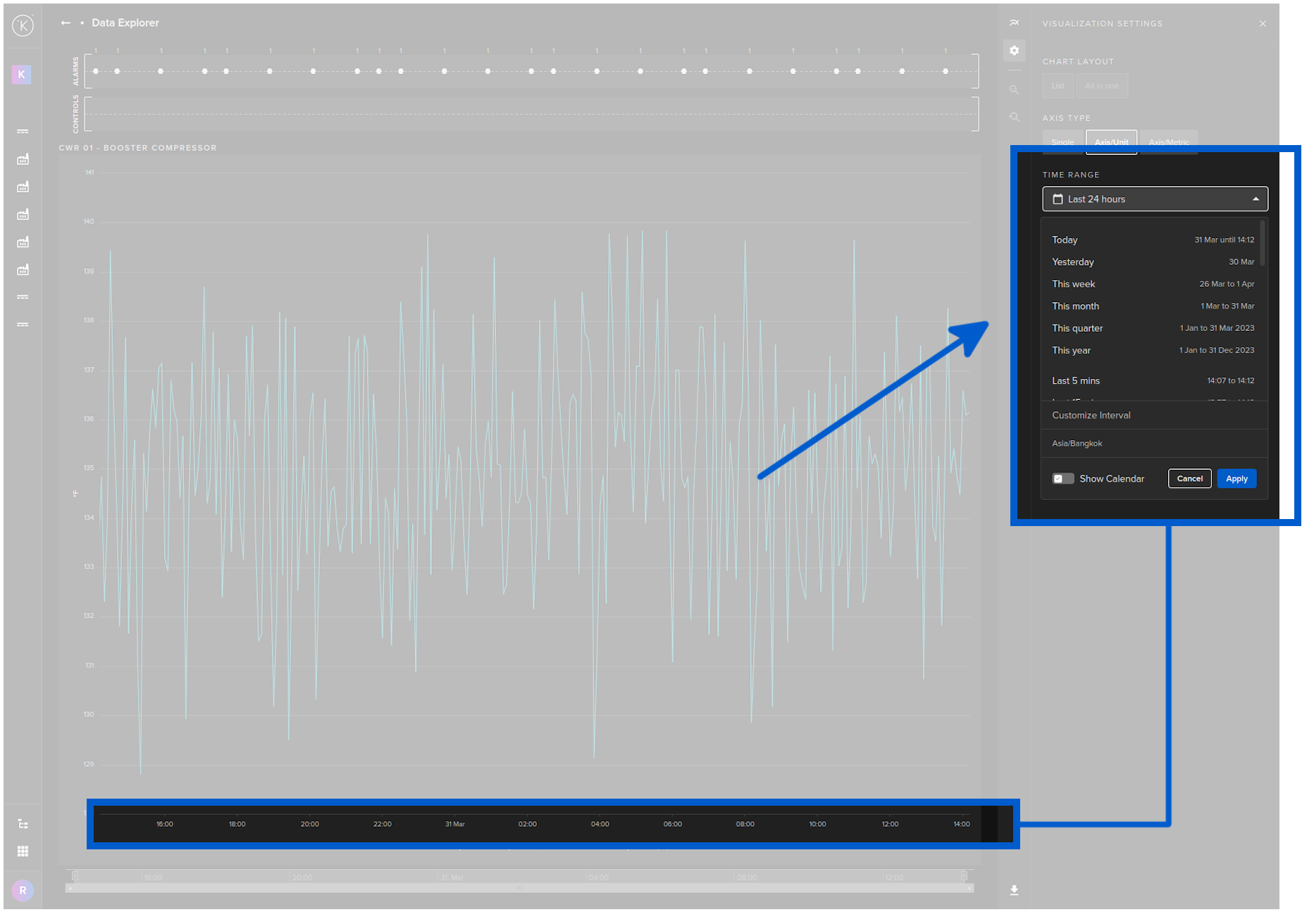Open the visualization settings gear icon
Screen dimensions: 1302x924
[x=1014, y=51]
